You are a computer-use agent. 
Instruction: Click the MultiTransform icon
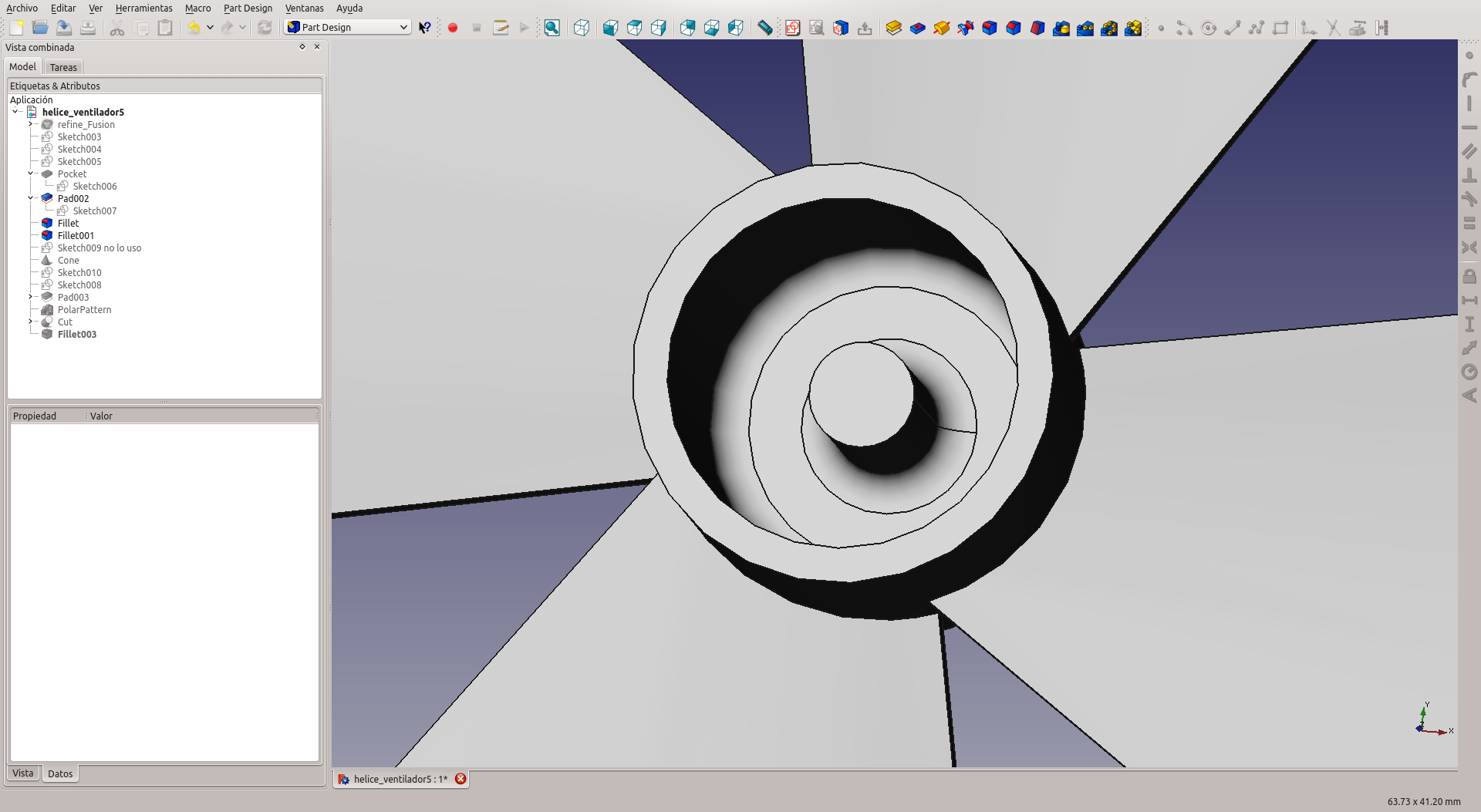(1133, 28)
